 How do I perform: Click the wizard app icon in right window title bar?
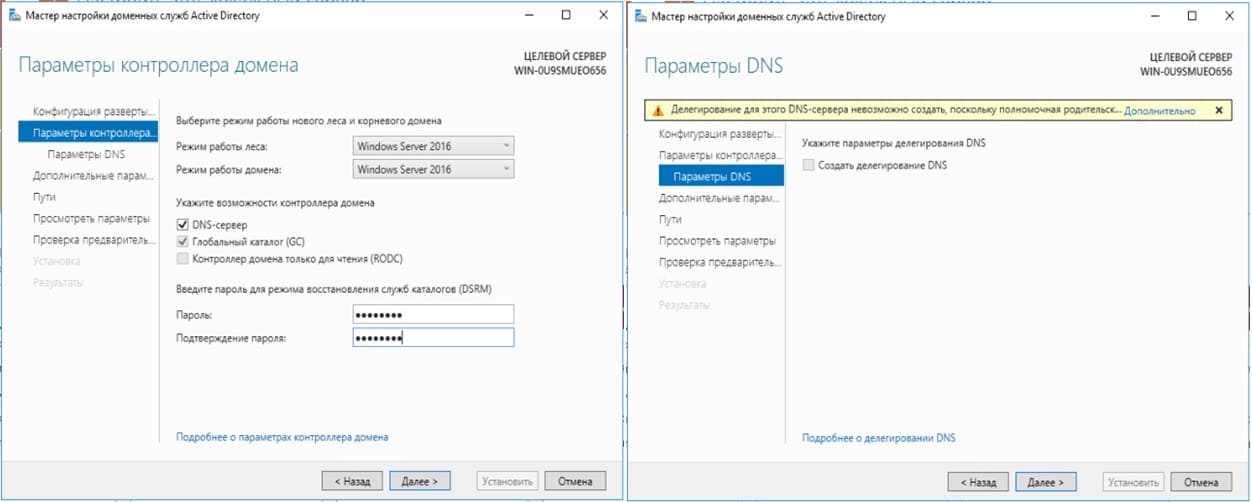pyautogui.click(x=638, y=16)
